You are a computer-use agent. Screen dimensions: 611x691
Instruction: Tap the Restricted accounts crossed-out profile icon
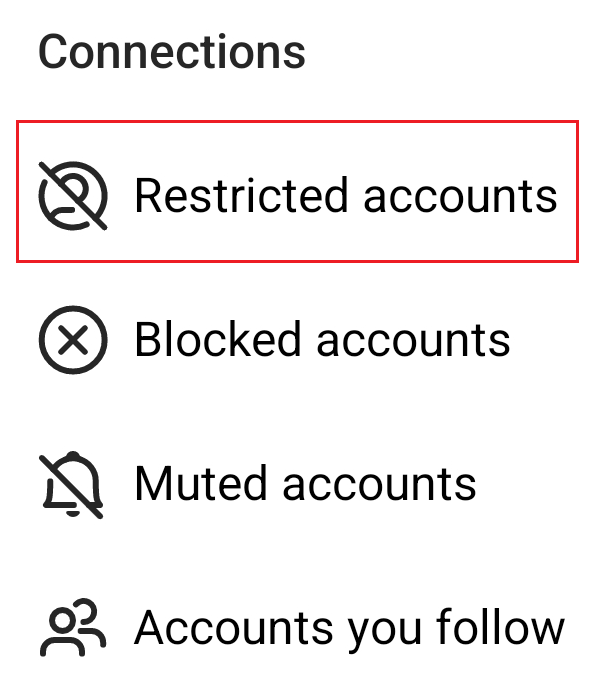73,194
